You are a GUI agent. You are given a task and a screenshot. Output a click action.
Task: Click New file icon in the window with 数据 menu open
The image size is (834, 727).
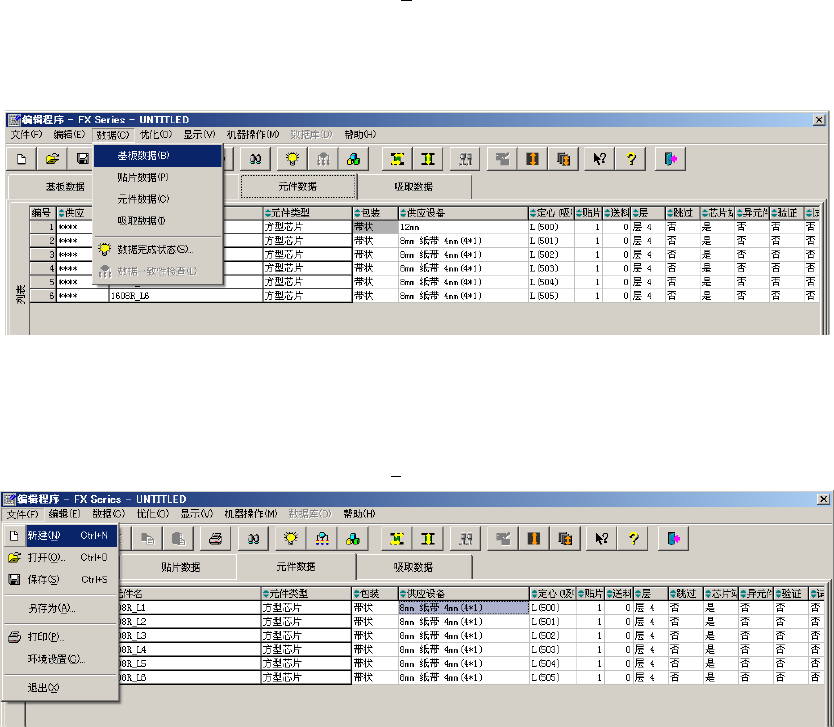(x=21, y=159)
